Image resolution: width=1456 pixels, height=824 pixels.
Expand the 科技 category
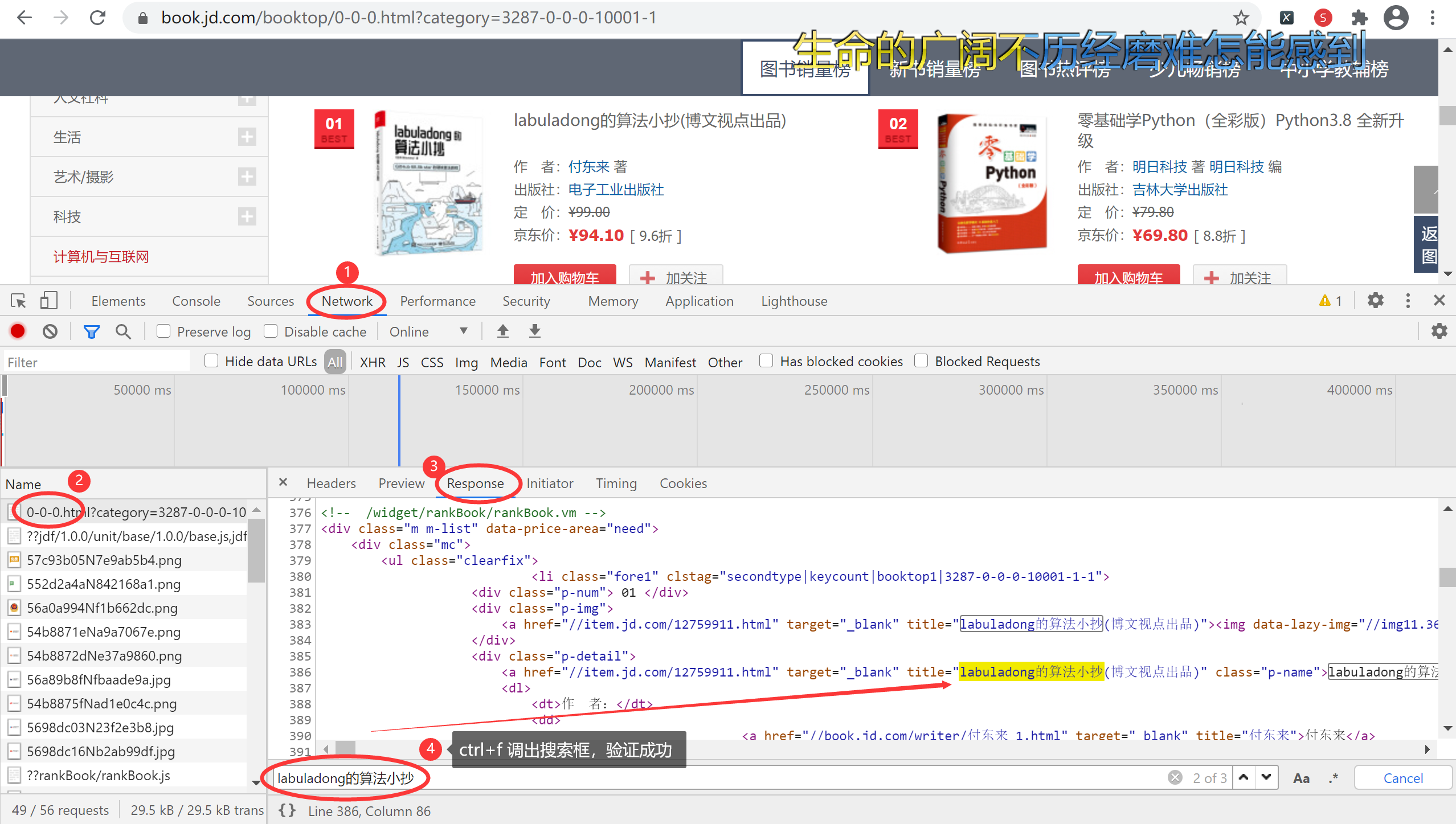tap(247, 216)
